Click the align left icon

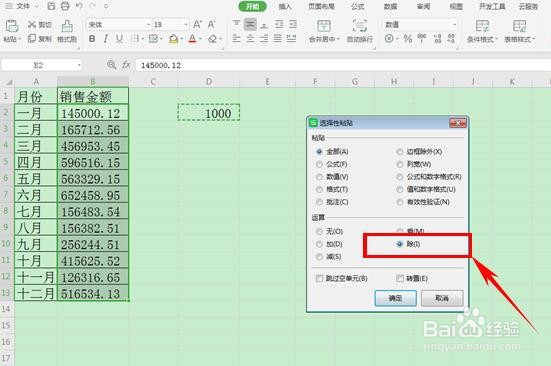236,38
